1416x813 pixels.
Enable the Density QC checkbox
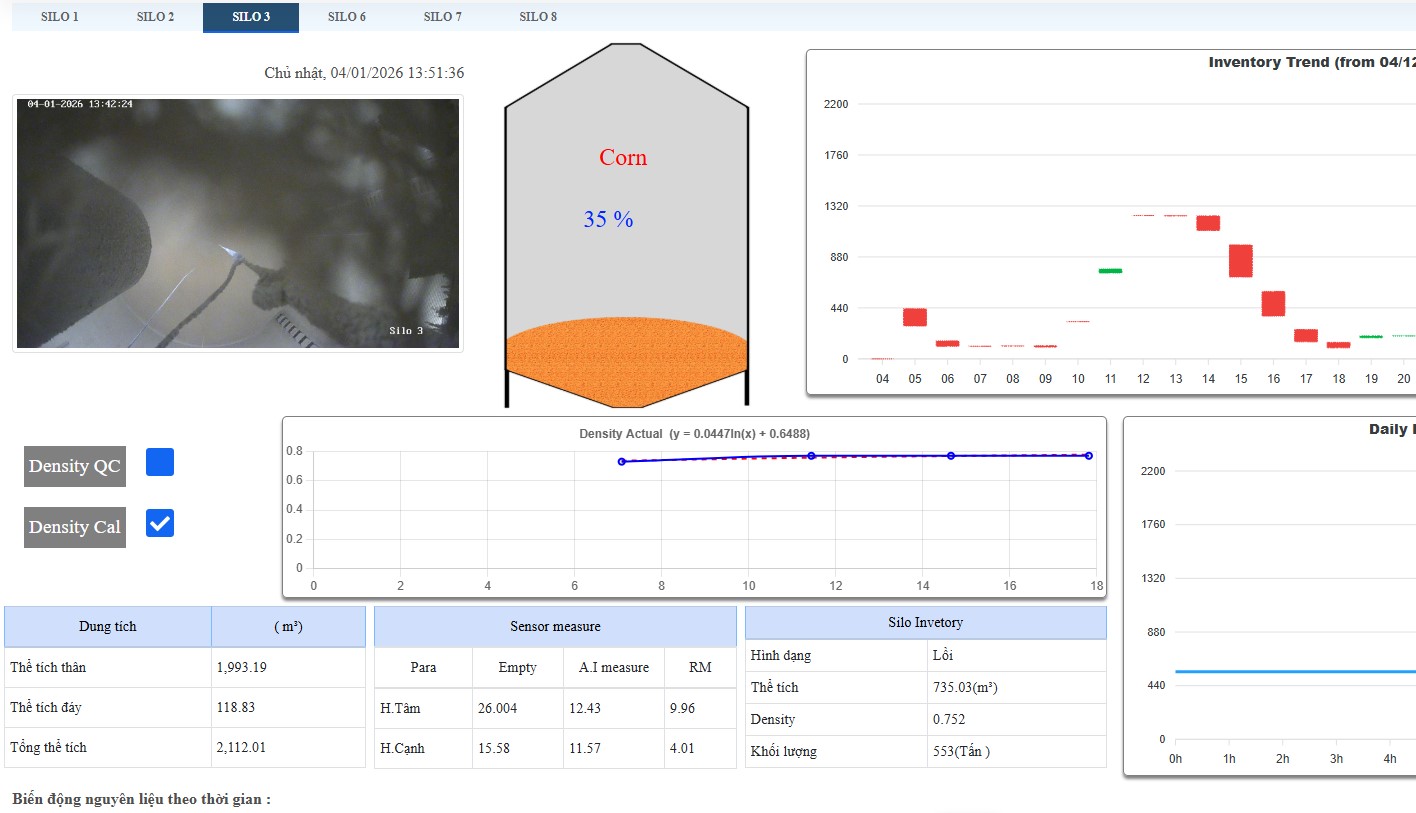tap(160, 462)
